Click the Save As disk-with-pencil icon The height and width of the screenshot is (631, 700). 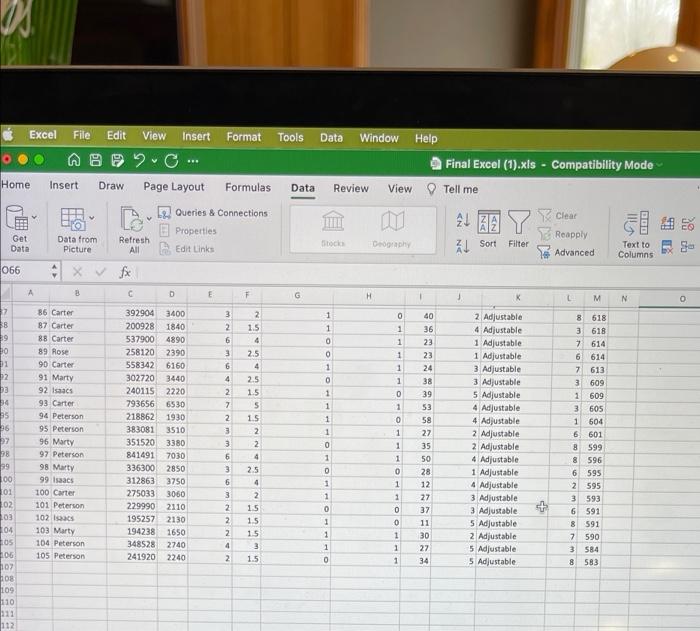117,160
